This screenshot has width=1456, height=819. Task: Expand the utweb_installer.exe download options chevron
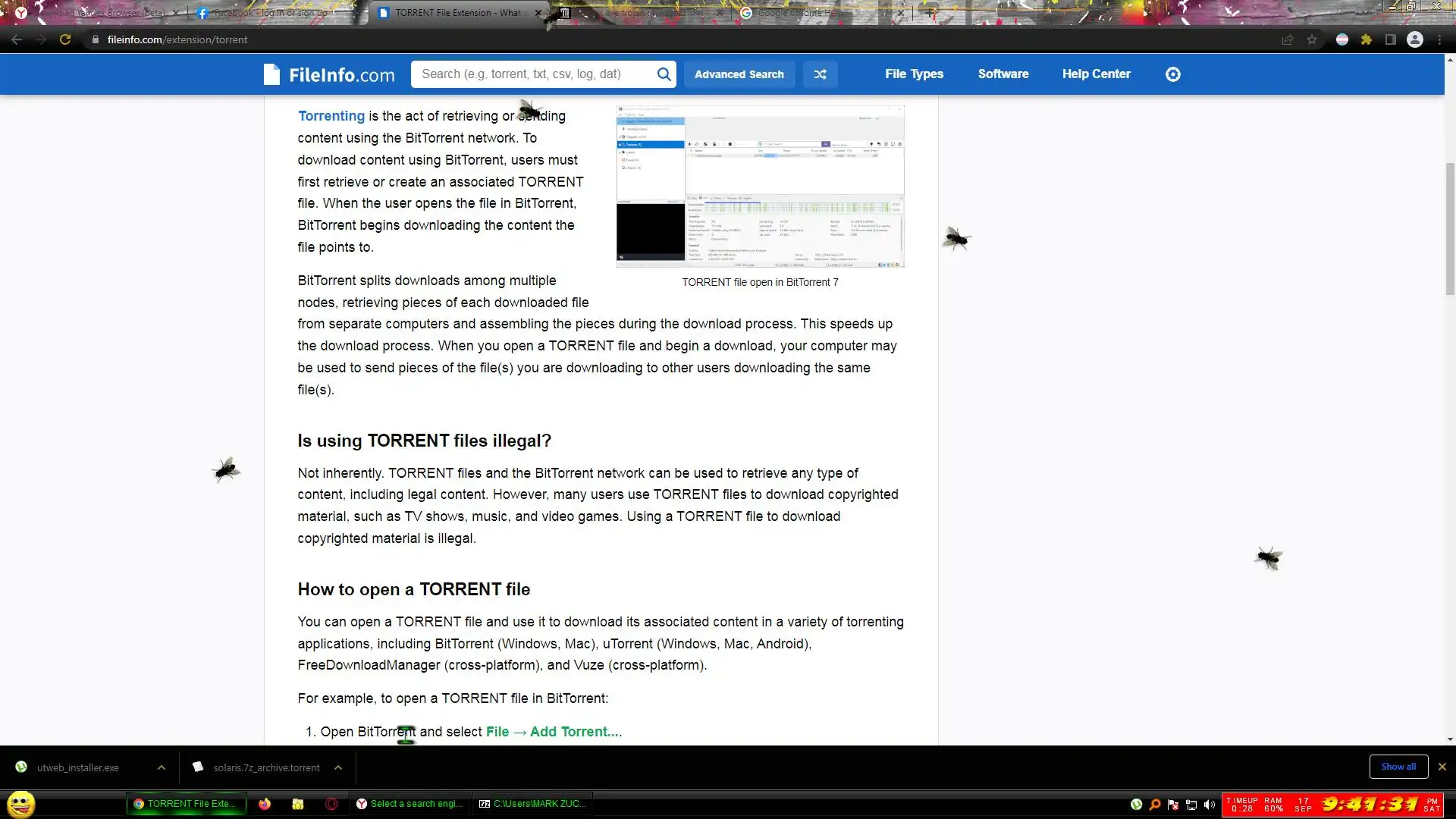pyautogui.click(x=162, y=767)
